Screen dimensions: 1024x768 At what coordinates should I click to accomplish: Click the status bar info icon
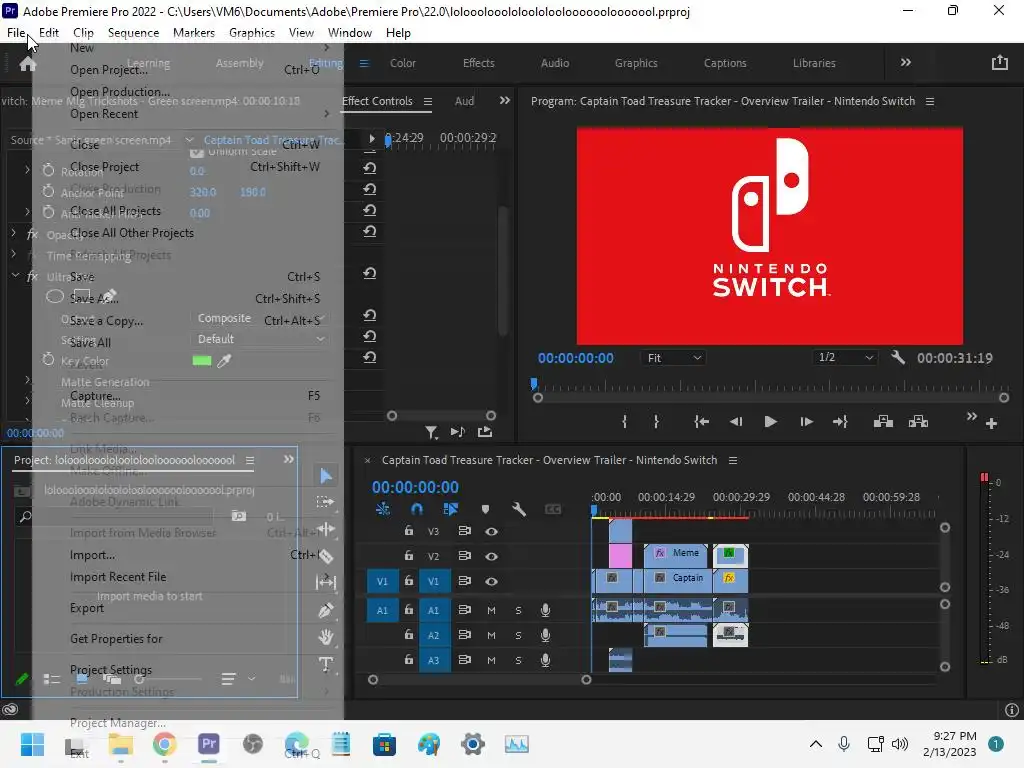pyautogui.click(x=1012, y=710)
